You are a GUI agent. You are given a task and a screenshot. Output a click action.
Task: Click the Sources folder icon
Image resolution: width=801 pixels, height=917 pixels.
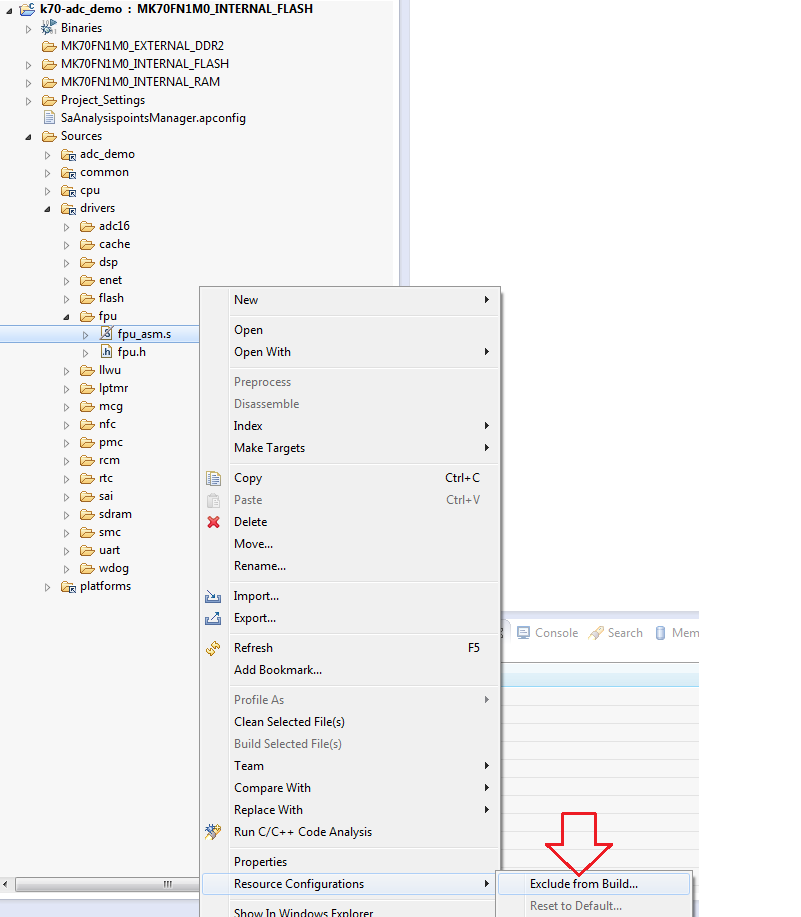[x=49, y=136]
